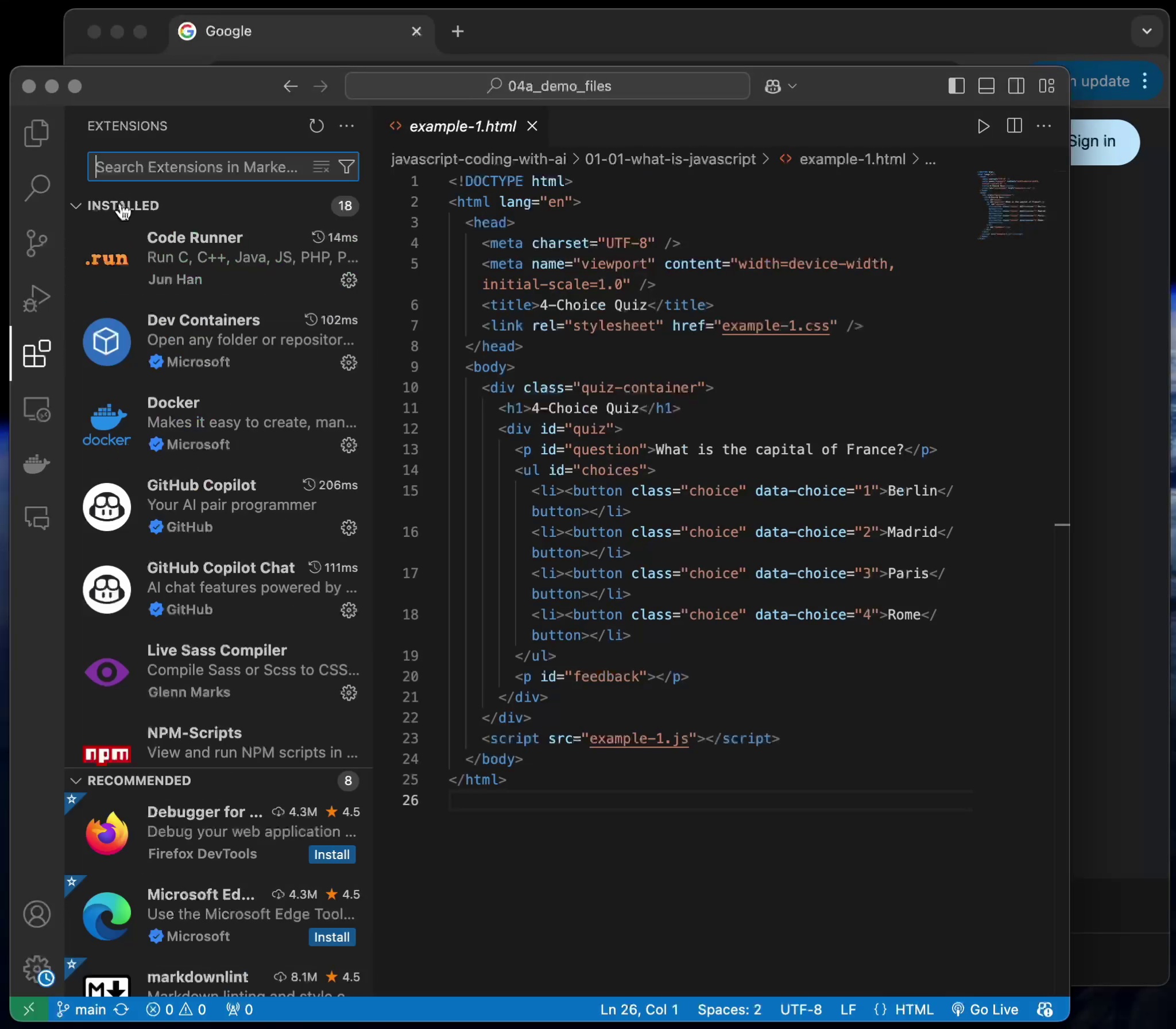Run the current file with play icon
Image resolution: width=1176 pixels, height=1029 pixels.
(x=984, y=126)
